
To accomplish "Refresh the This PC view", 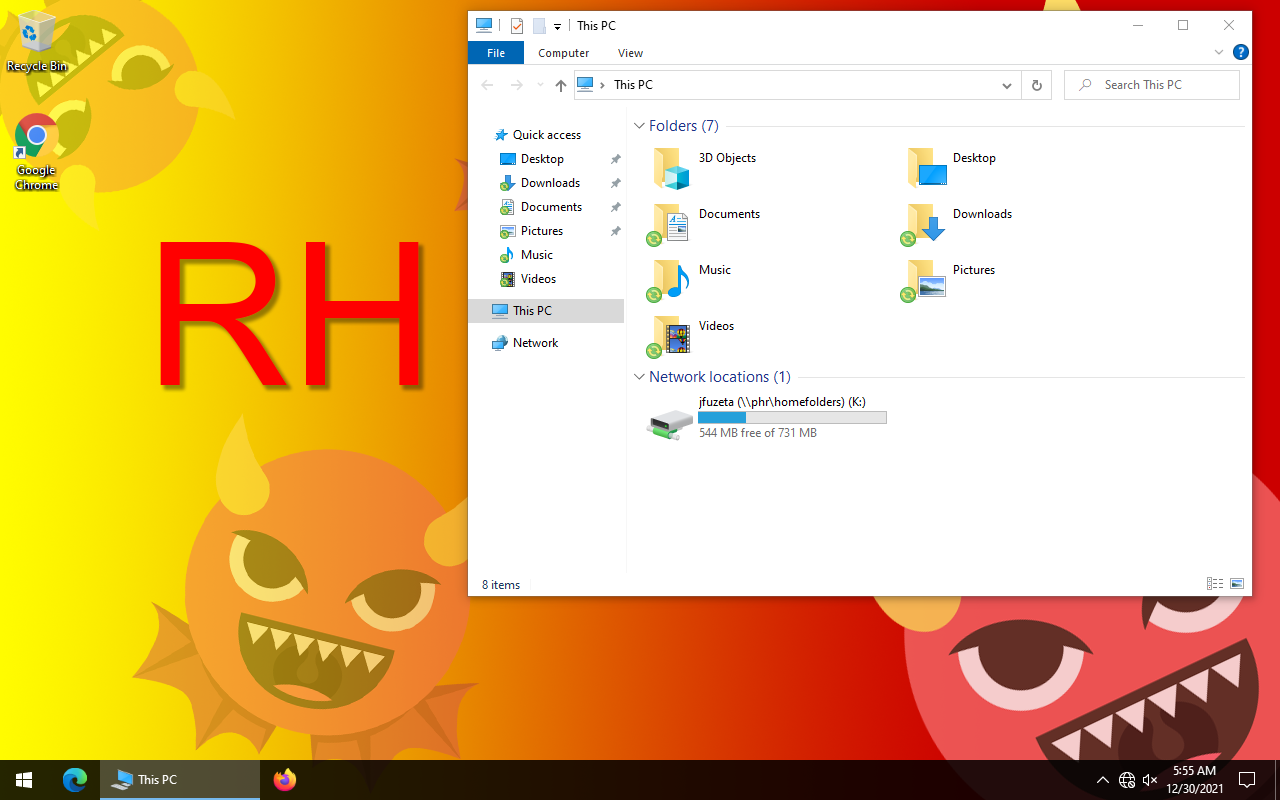I will coord(1036,86).
